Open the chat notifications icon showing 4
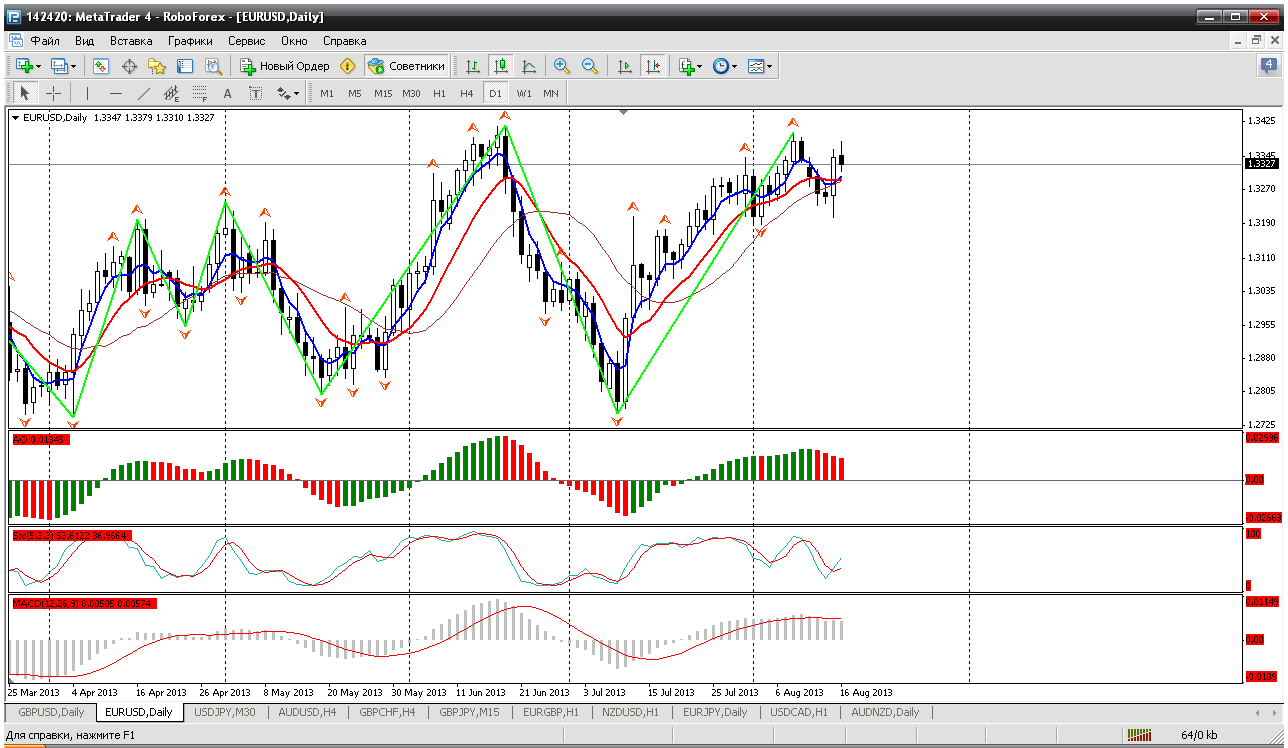This screenshot has height=748, width=1288. tap(1268, 66)
